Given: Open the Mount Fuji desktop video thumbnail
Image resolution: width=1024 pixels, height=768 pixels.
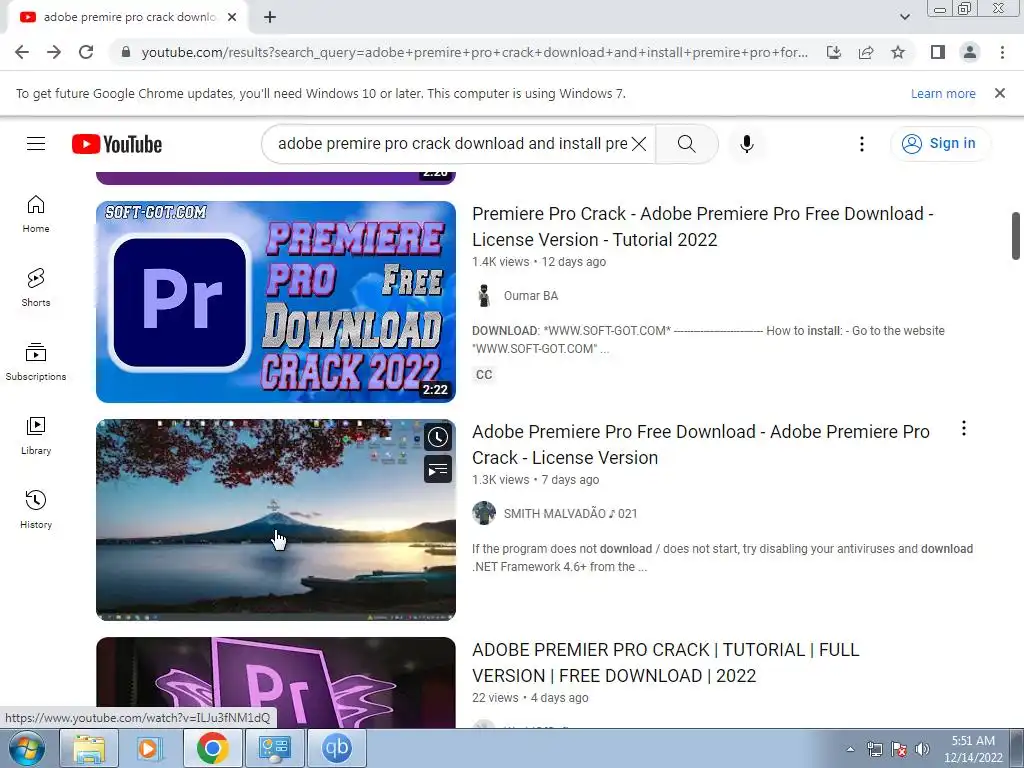Looking at the screenshot, I should [276, 520].
